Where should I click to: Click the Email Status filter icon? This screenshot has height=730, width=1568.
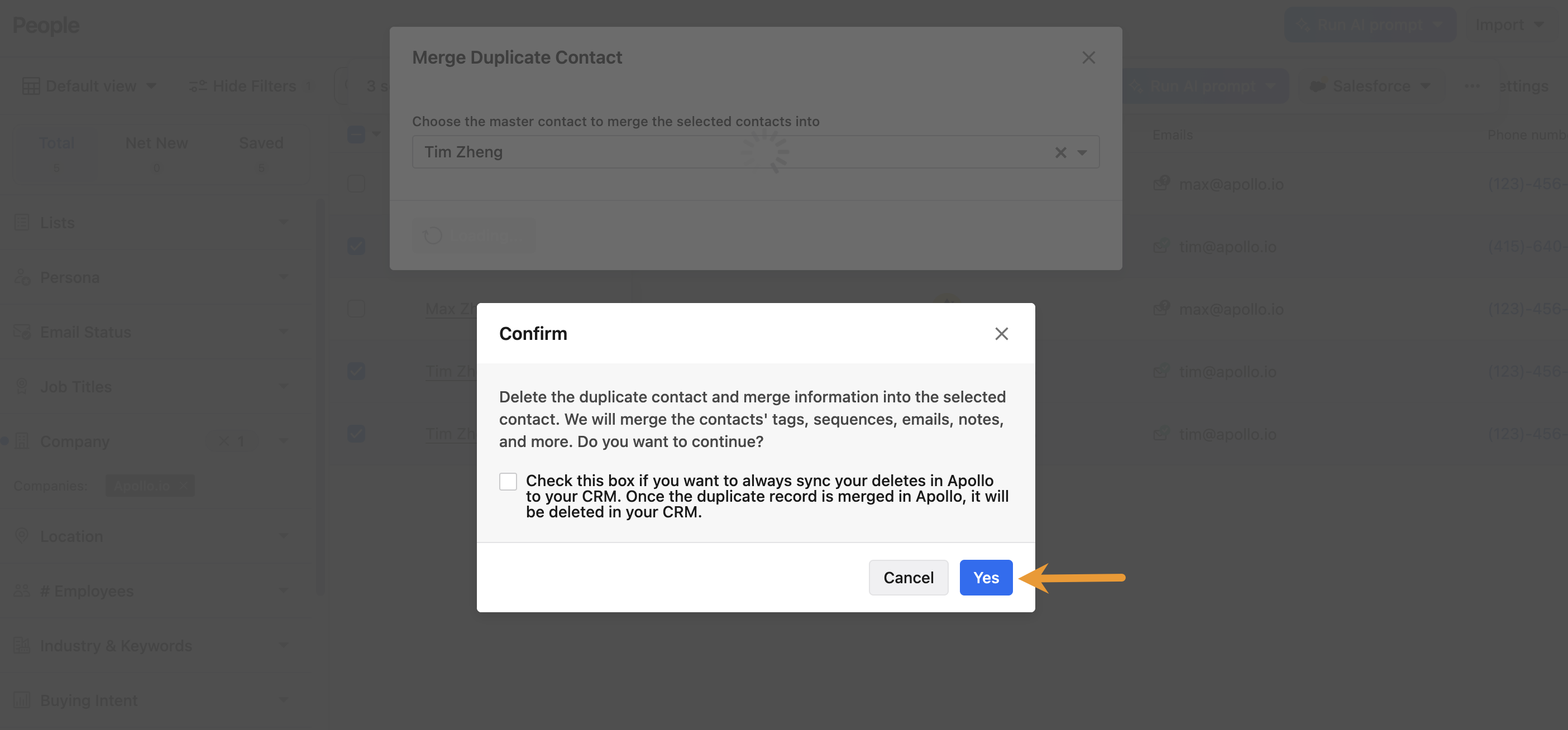22,332
